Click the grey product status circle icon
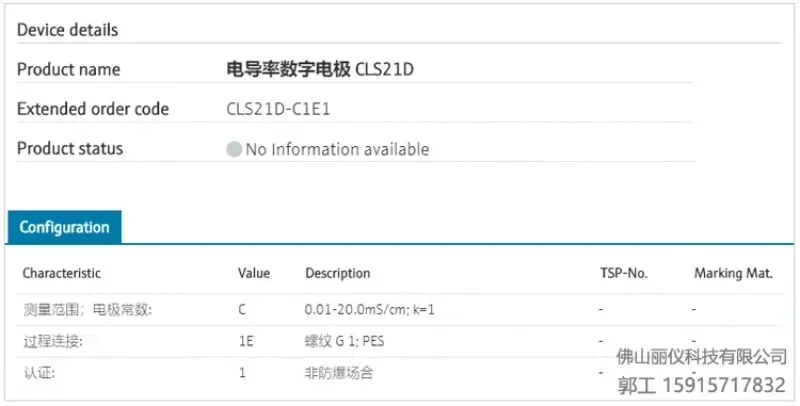 [x=234, y=150]
